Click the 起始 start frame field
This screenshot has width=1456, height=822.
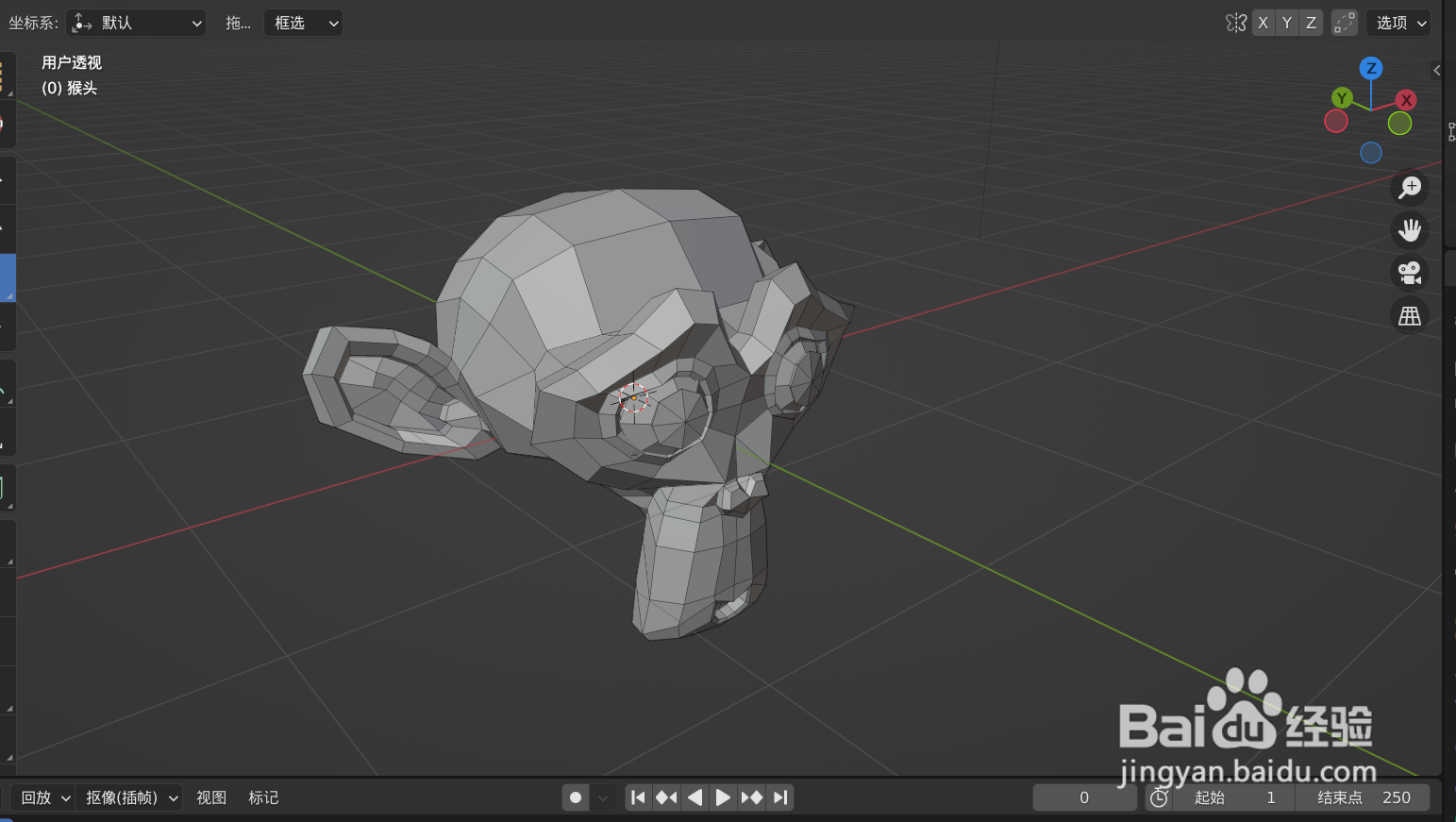point(1232,797)
